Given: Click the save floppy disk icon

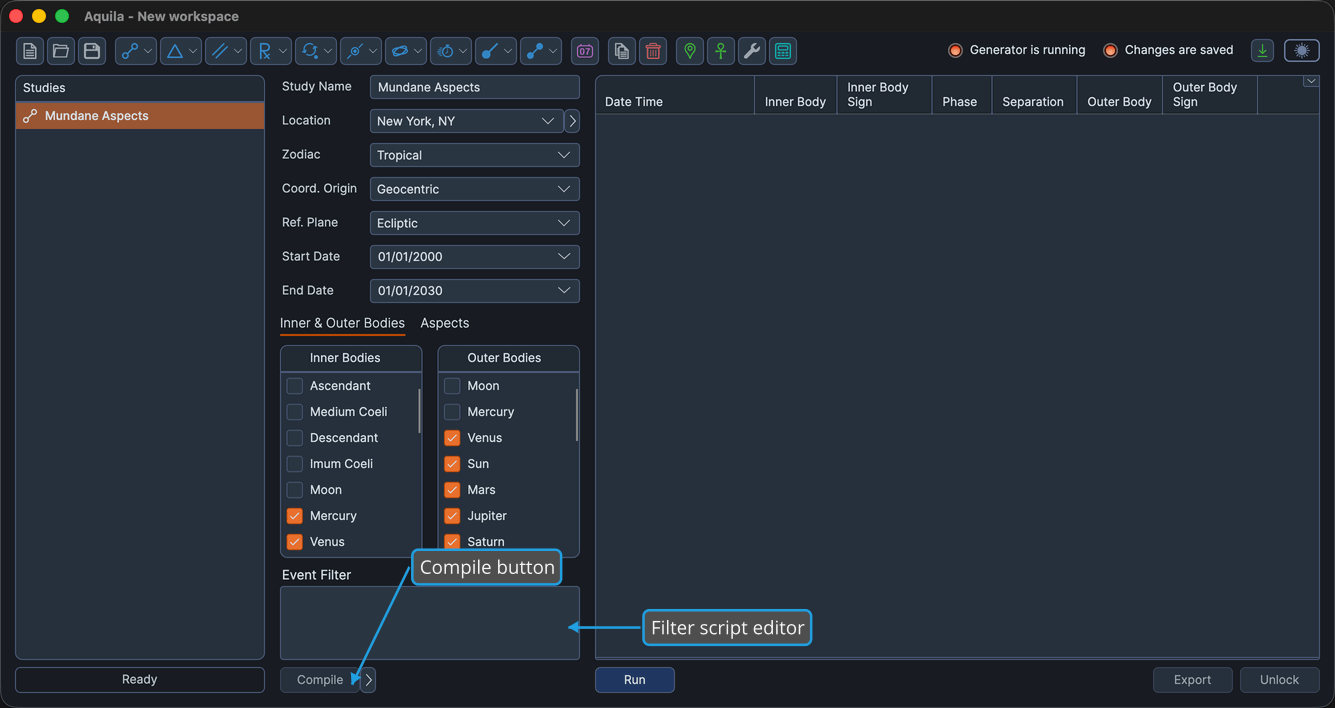Looking at the screenshot, I should pos(92,51).
